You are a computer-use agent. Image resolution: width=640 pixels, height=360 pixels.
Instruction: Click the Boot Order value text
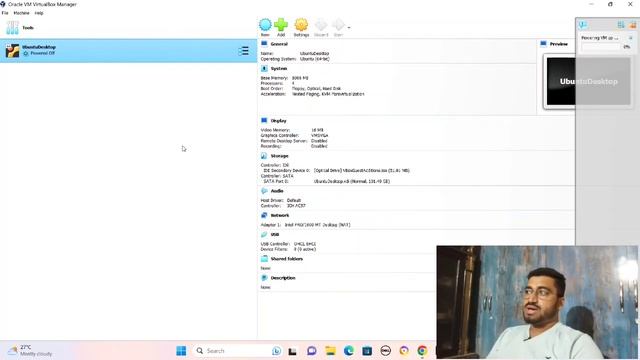(316, 89)
